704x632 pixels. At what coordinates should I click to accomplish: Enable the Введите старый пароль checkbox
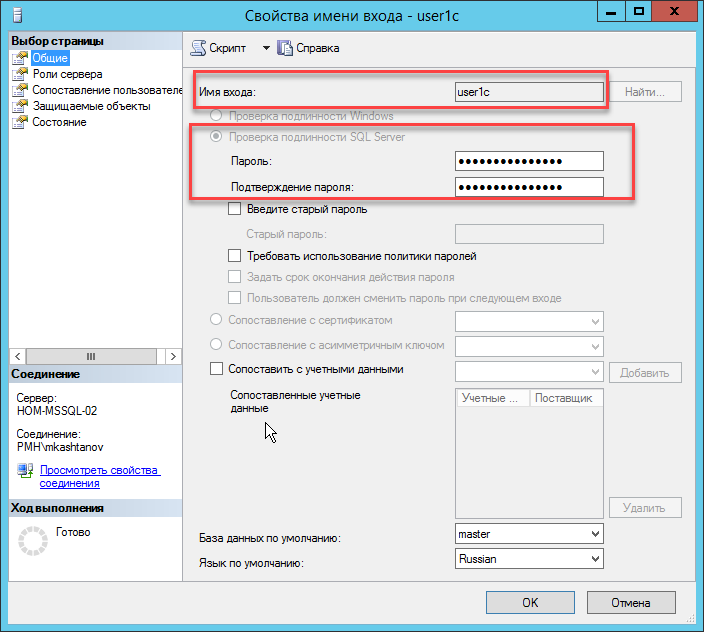235,209
